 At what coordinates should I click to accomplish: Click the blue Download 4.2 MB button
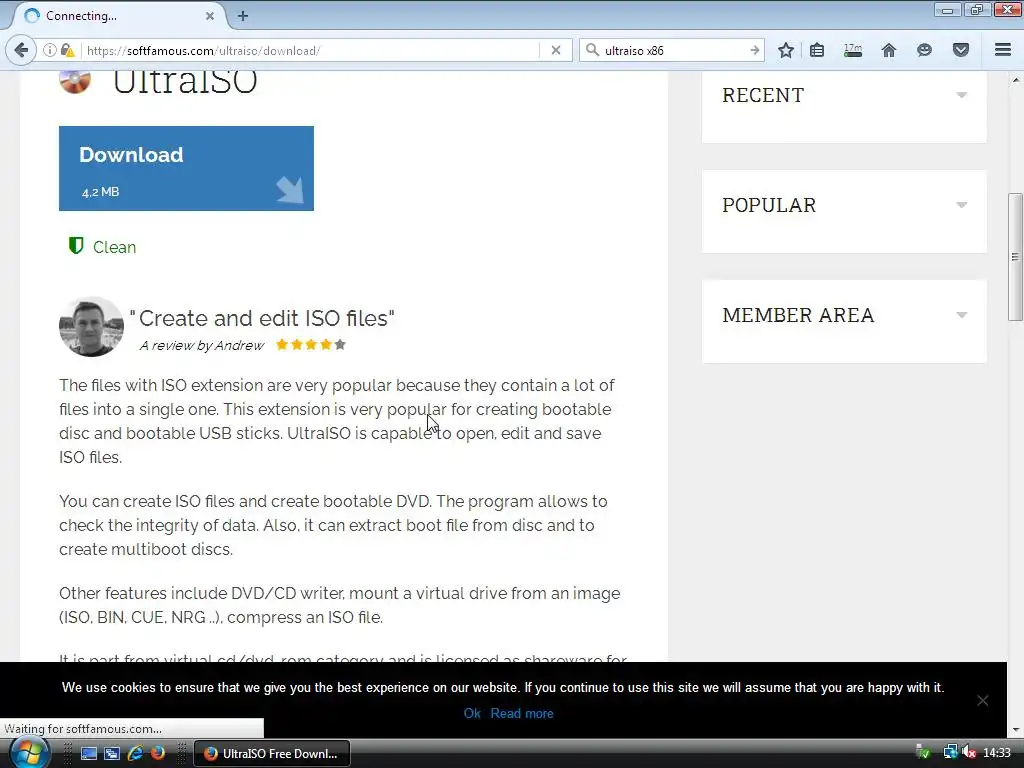(x=186, y=168)
